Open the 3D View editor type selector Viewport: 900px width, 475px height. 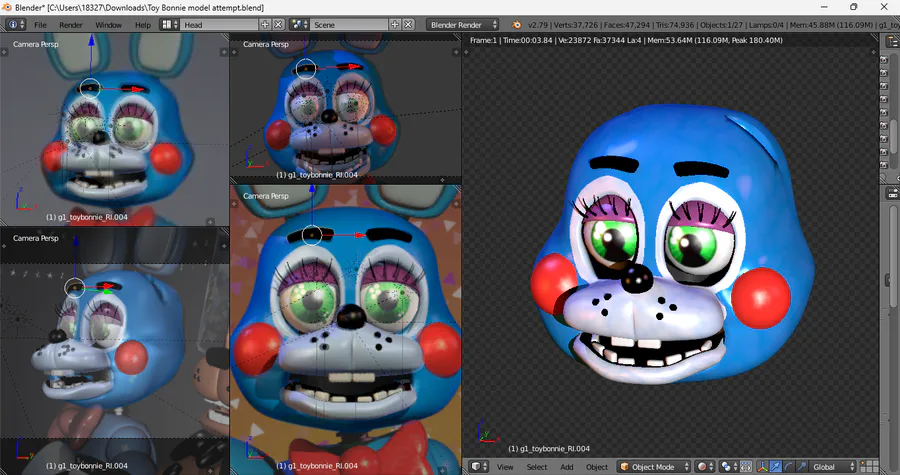(480, 466)
